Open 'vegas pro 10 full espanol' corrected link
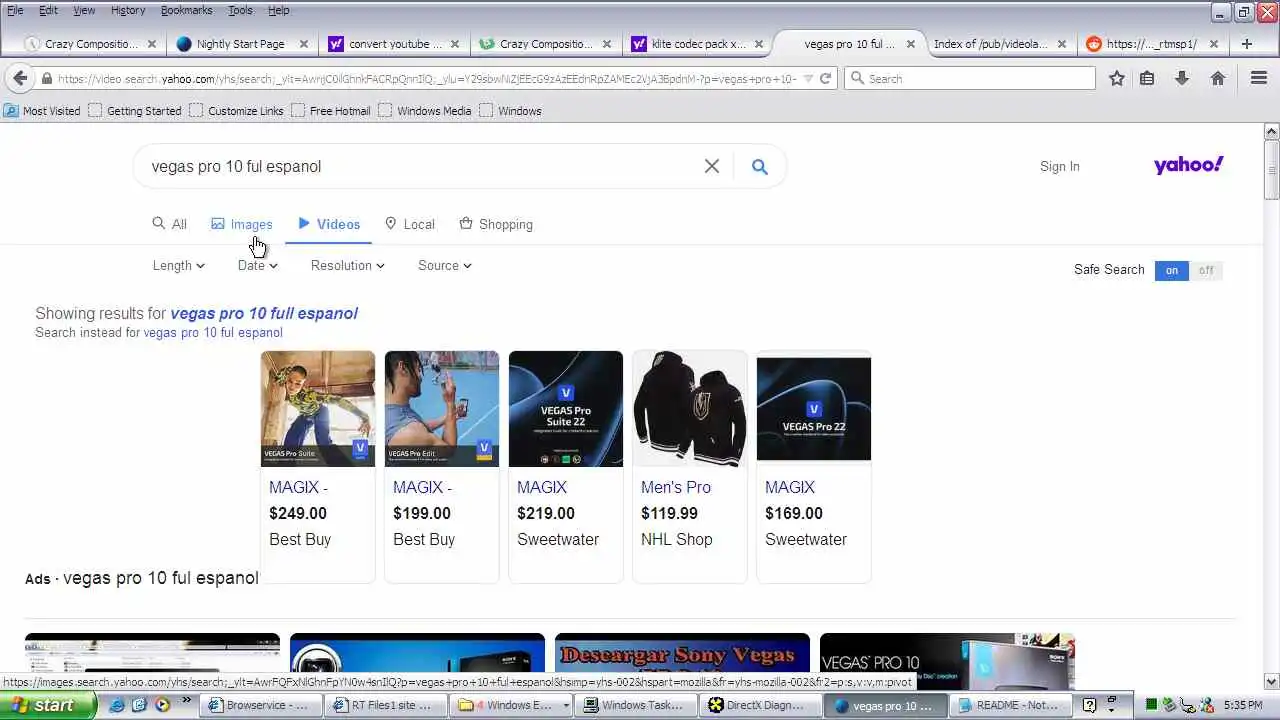1280x720 pixels. (x=264, y=313)
